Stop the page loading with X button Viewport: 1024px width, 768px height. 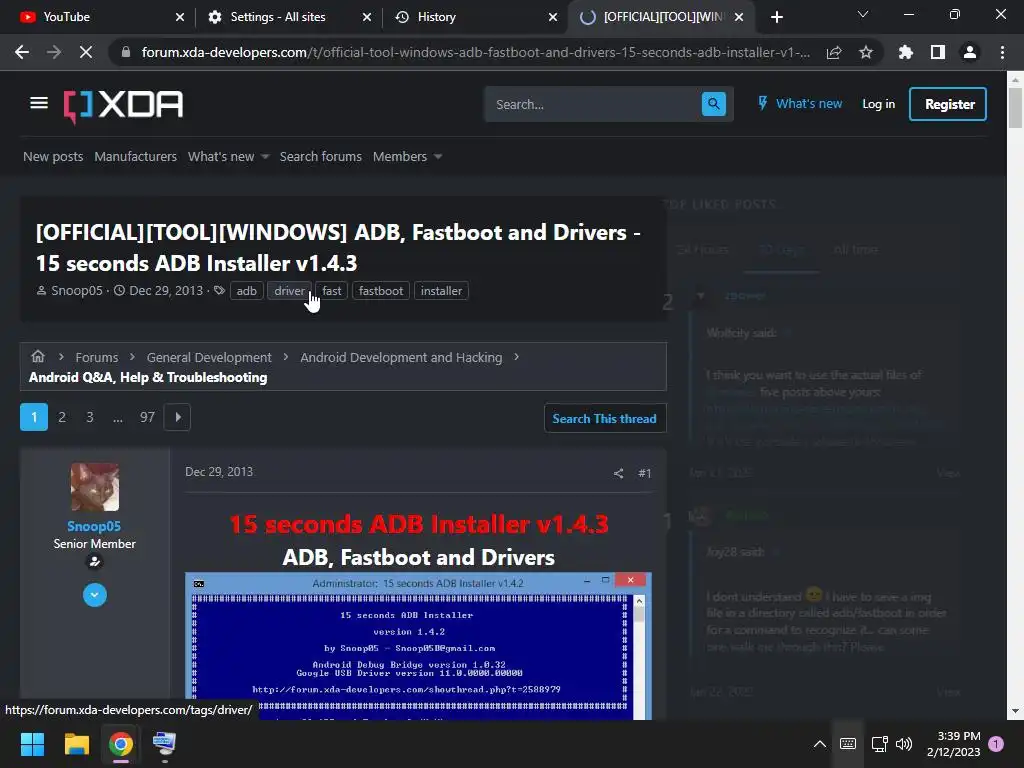tap(86, 52)
